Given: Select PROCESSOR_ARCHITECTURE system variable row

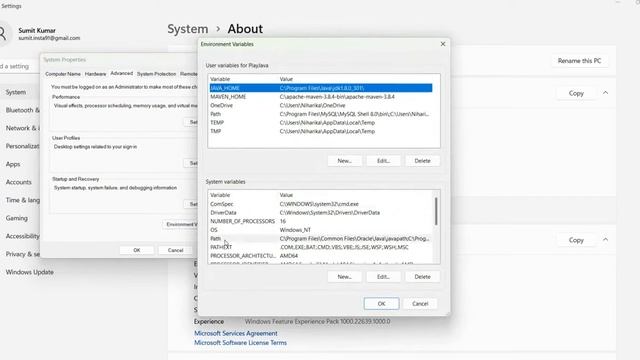Looking at the screenshot, I should point(321,256).
